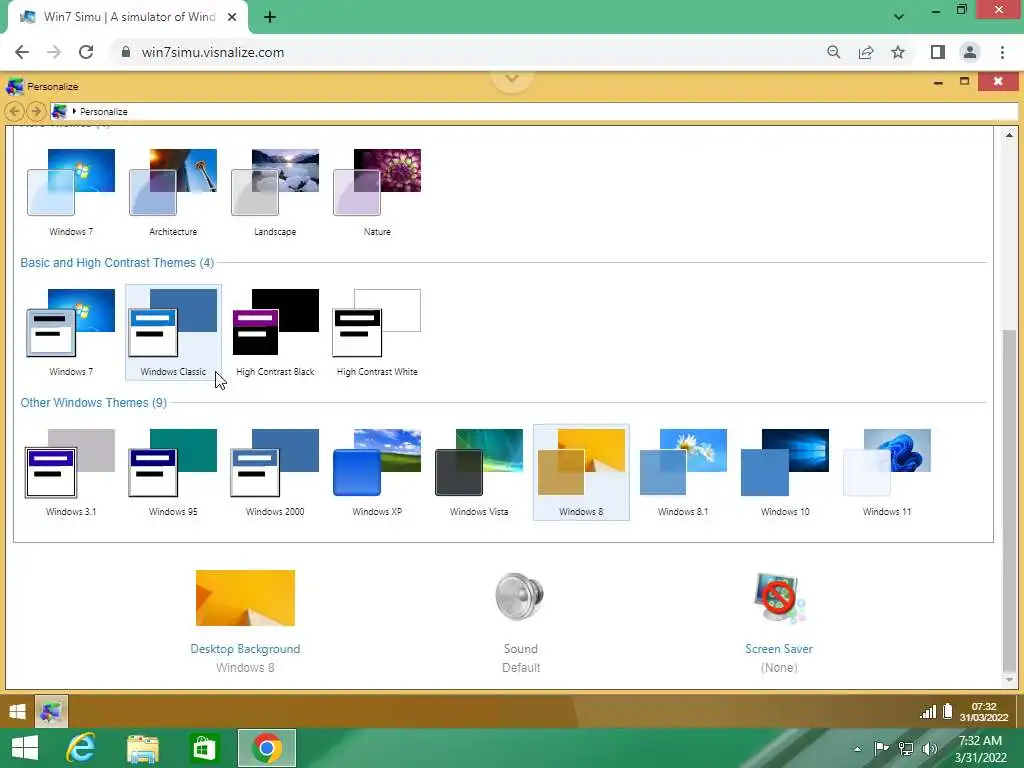
Task: Check the simulator battery icon
Action: (x=948, y=711)
